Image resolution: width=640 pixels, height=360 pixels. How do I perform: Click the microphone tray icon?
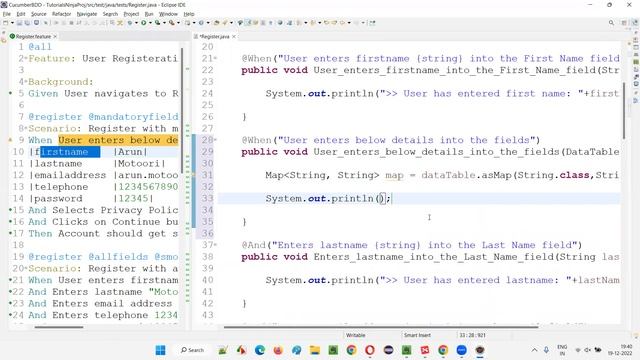546,350
